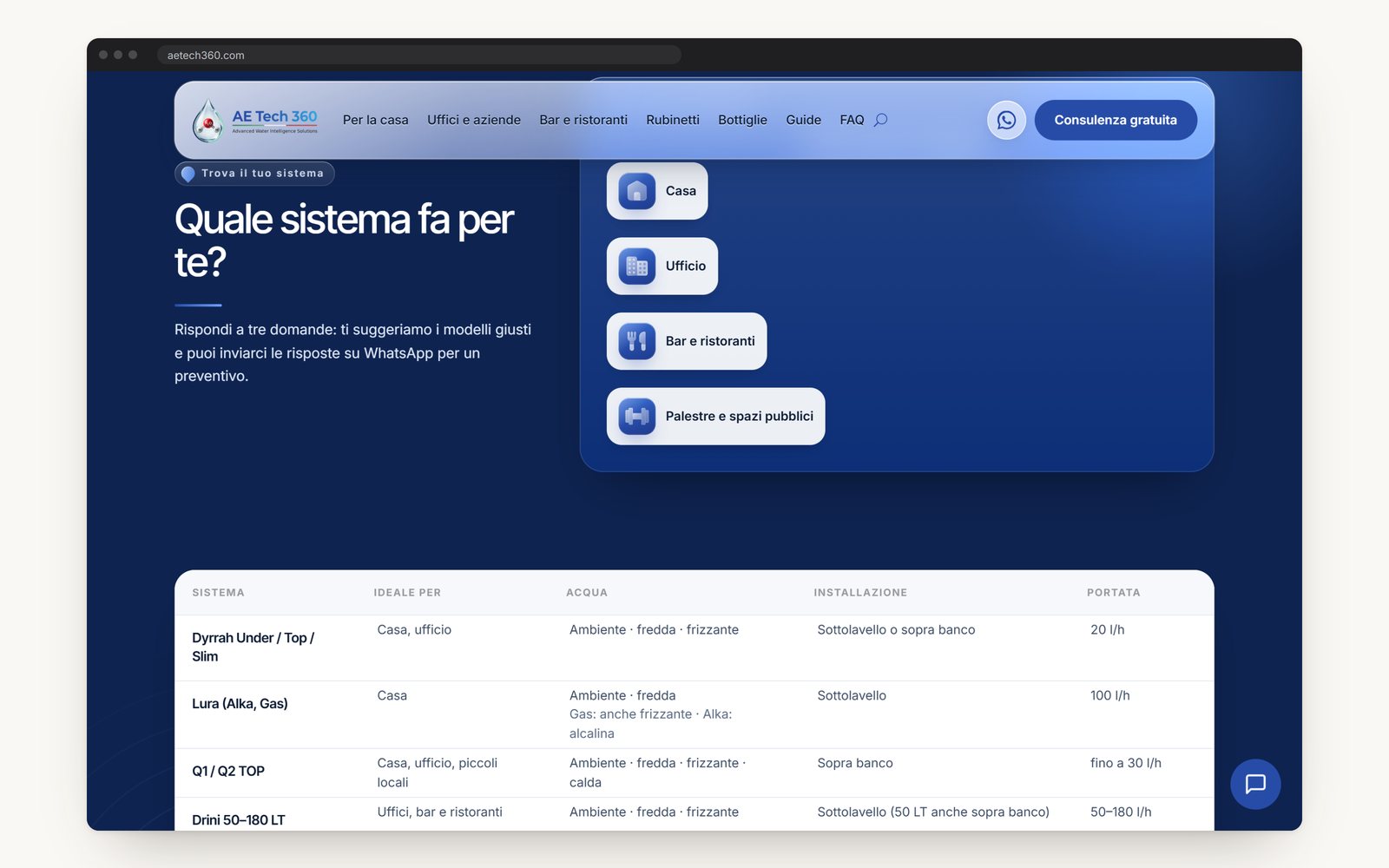This screenshot has width=1389, height=868.
Task: Open the FAQ page
Action: 852,120
